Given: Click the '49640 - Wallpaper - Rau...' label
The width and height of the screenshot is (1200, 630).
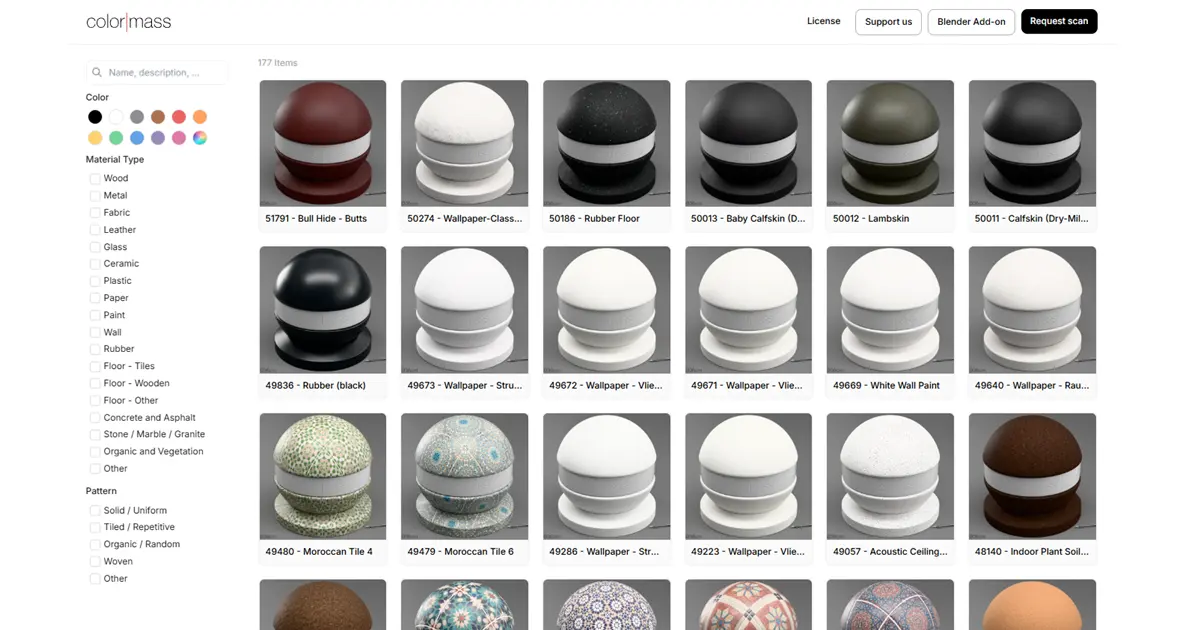Looking at the screenshot, I should (1032, 386).
